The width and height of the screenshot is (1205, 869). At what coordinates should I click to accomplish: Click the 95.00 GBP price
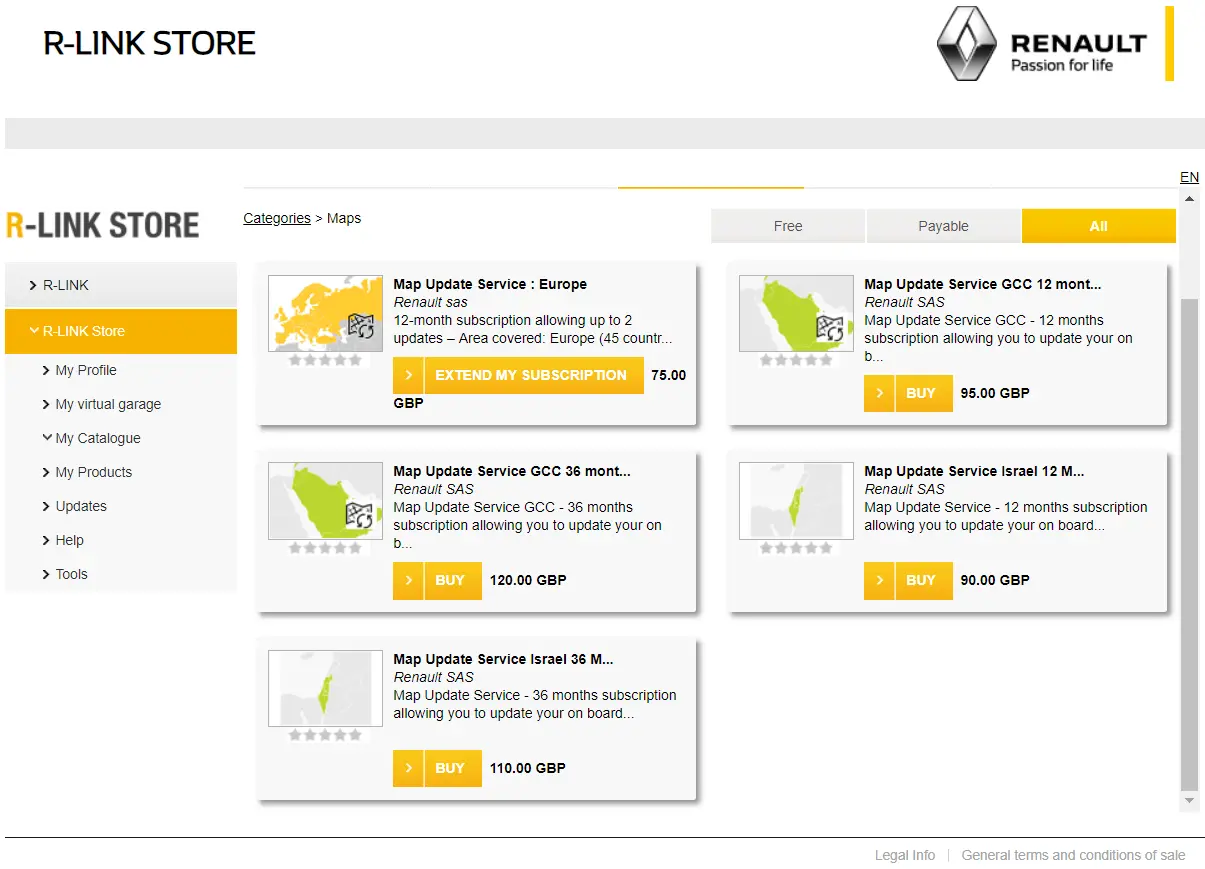click(x=995, y=393)
